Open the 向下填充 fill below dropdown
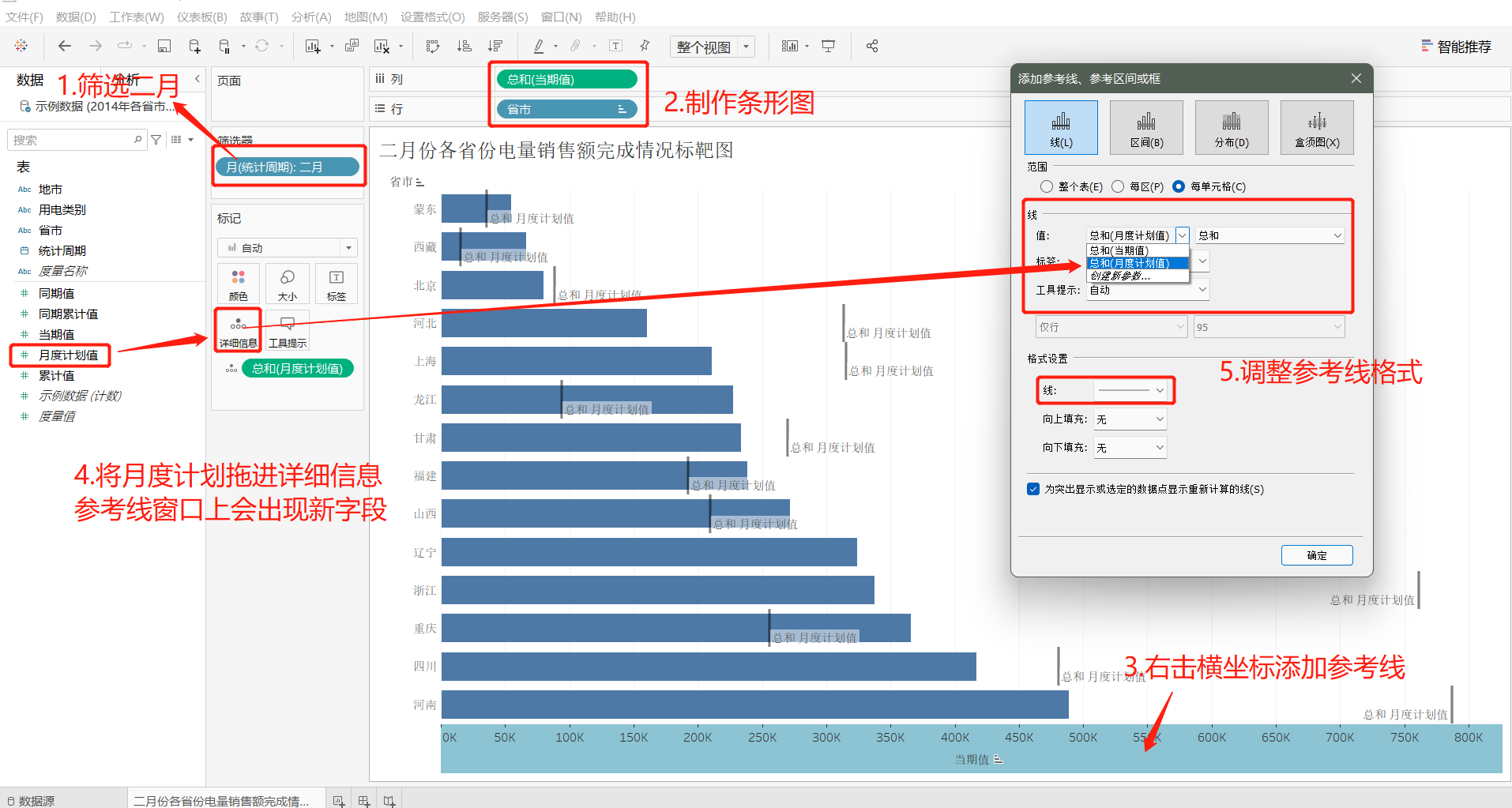 click(x=1130, y=448)
